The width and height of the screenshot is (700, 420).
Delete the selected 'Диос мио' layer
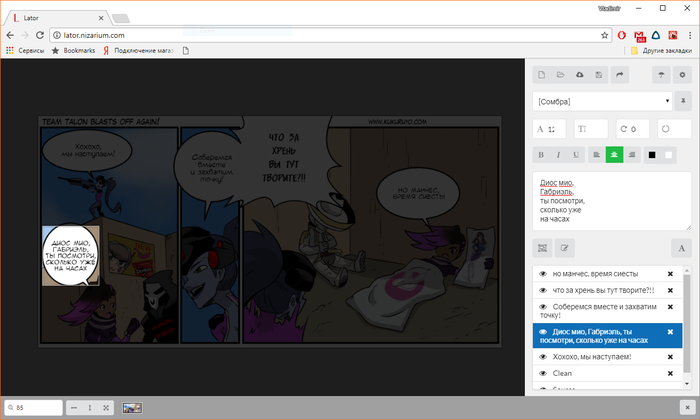670,332
